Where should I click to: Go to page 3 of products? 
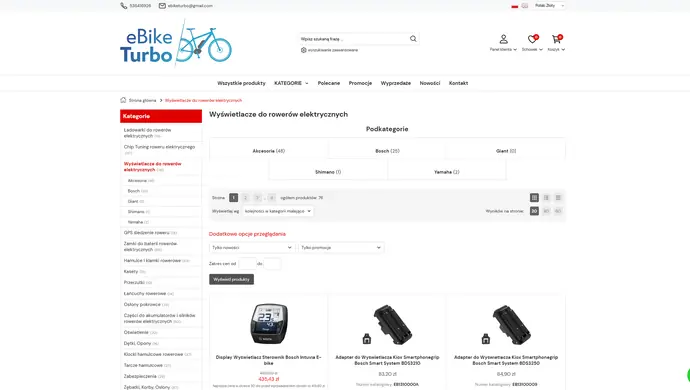tap(257, 198)
